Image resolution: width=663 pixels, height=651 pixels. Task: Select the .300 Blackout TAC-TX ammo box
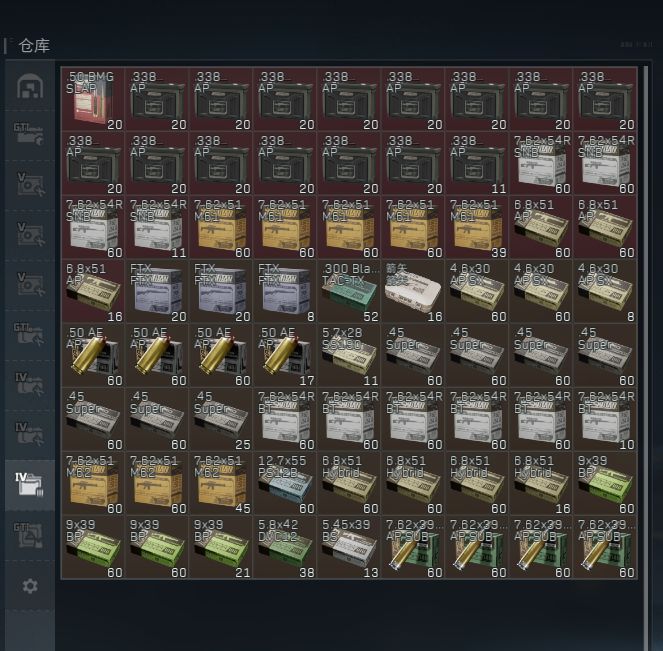349,291
